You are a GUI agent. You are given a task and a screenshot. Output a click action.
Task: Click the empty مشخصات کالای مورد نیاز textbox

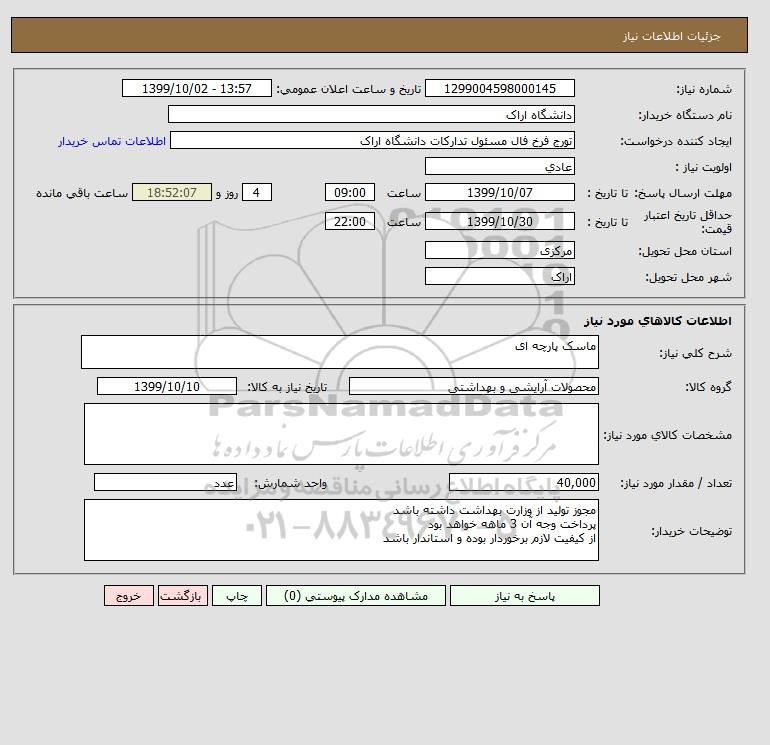(x=341, y=434)
